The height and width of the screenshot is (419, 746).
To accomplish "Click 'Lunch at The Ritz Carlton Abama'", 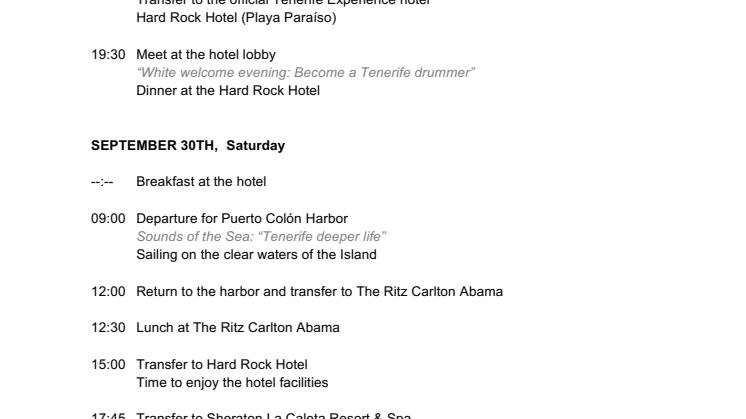I will pos(238,328).
